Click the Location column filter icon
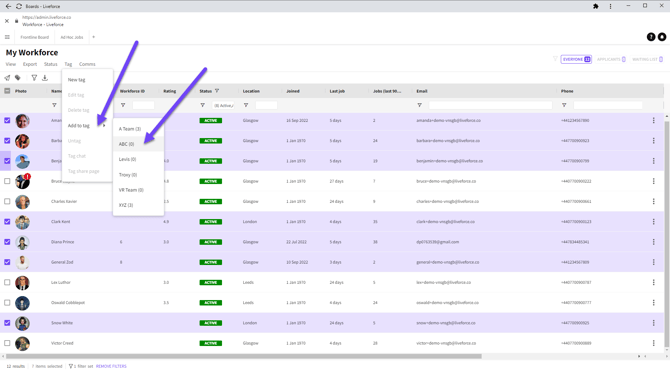The image size is (670, 372). (246, 105)
